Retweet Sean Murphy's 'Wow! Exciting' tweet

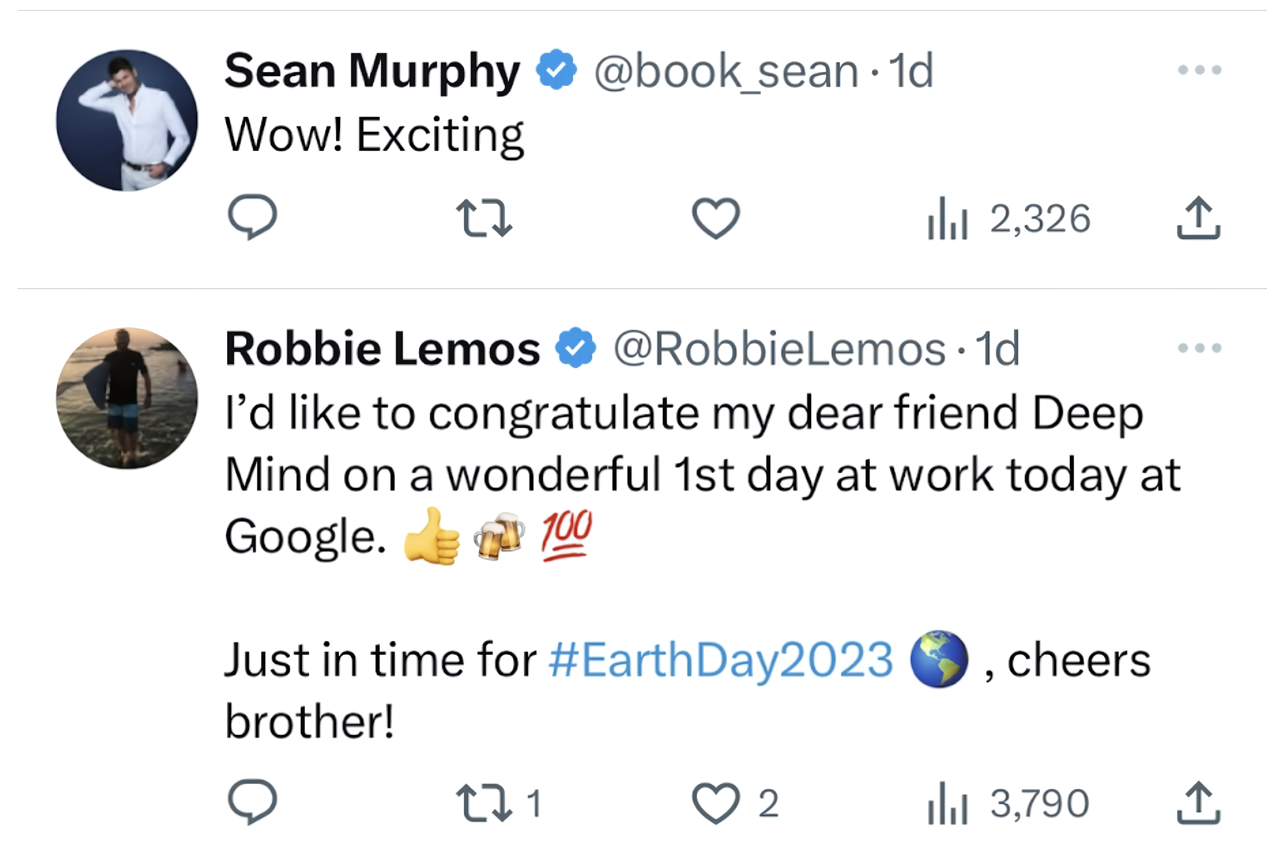click(x=484, y=219)
